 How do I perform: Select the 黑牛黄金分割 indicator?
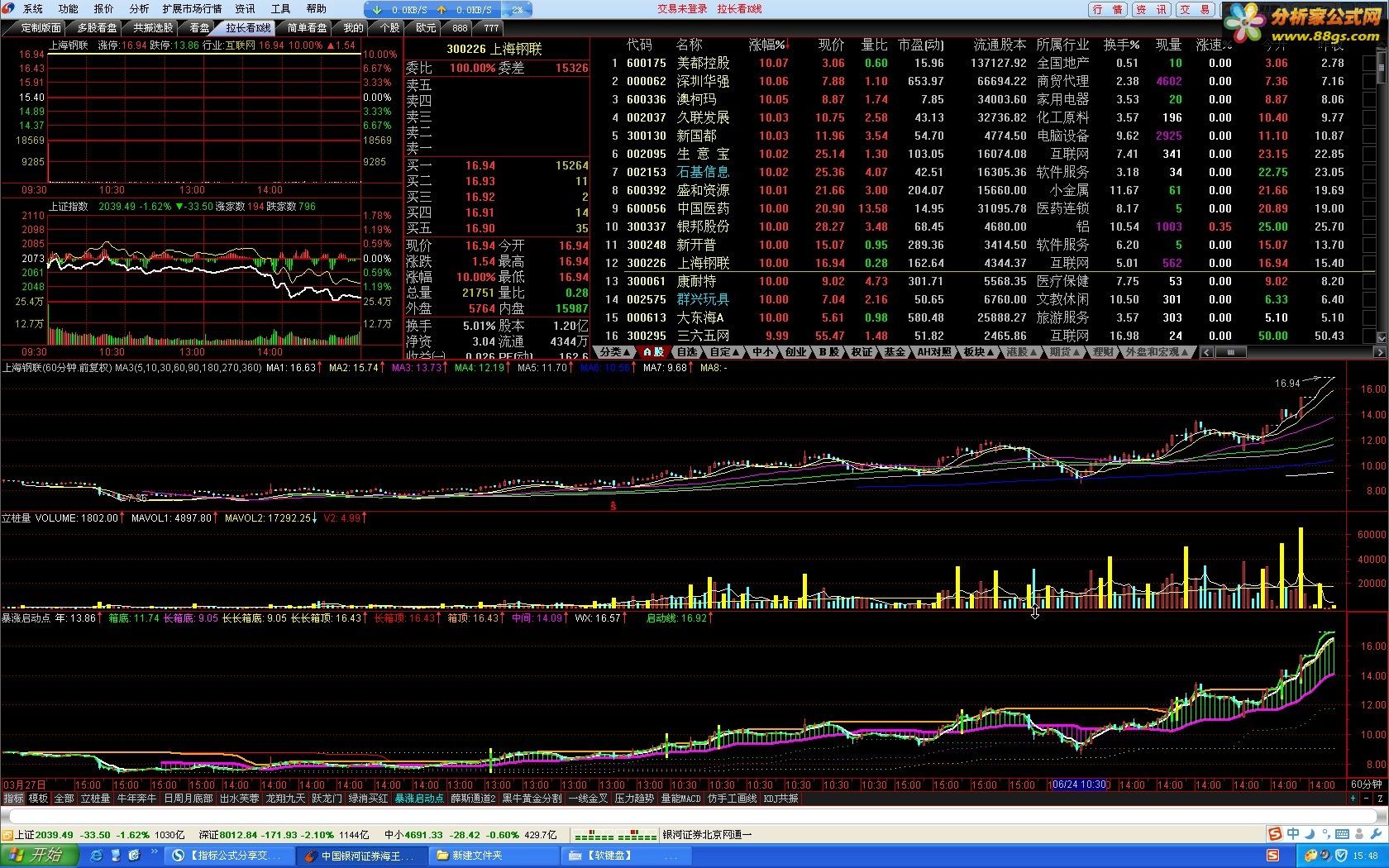click(532, 799)
